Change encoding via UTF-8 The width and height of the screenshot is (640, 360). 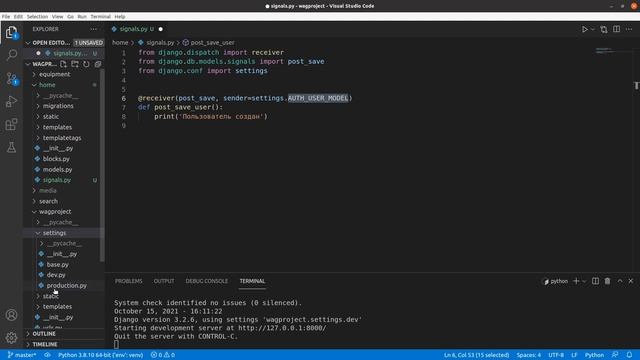556,355
